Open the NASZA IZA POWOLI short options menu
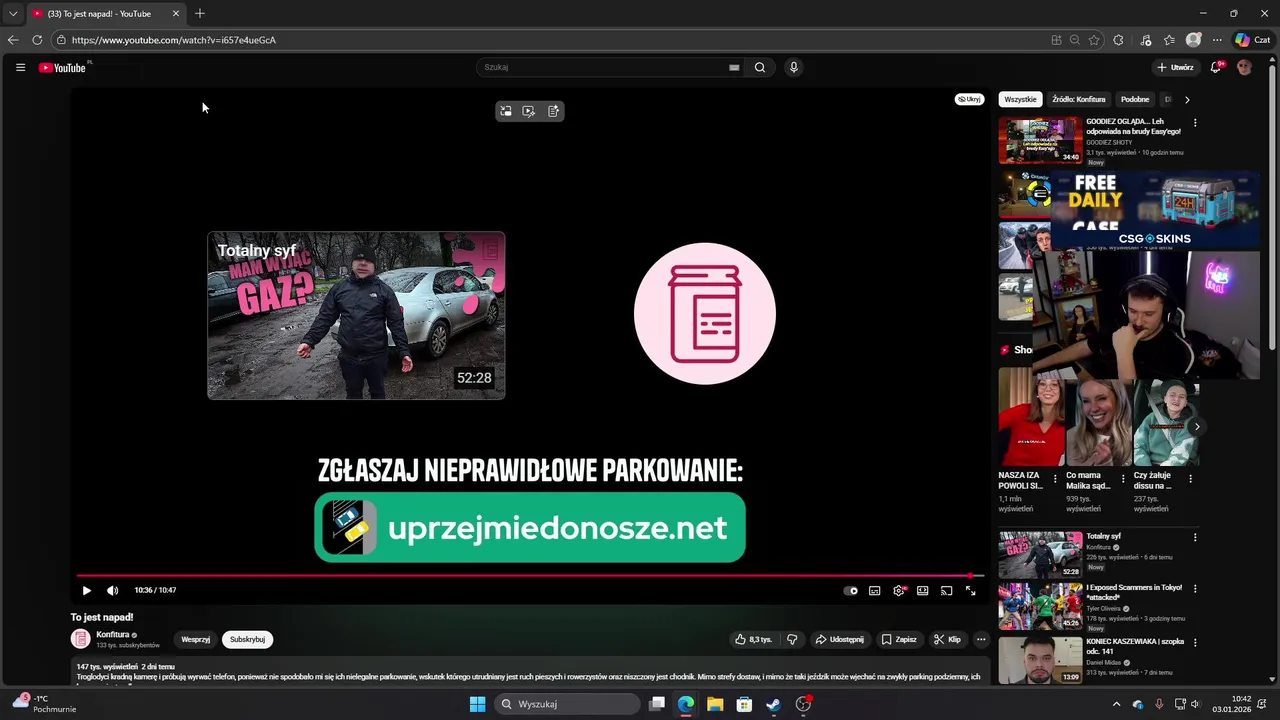The image size is (1280, 720). pyautogui.click(x=1055, y=479)
